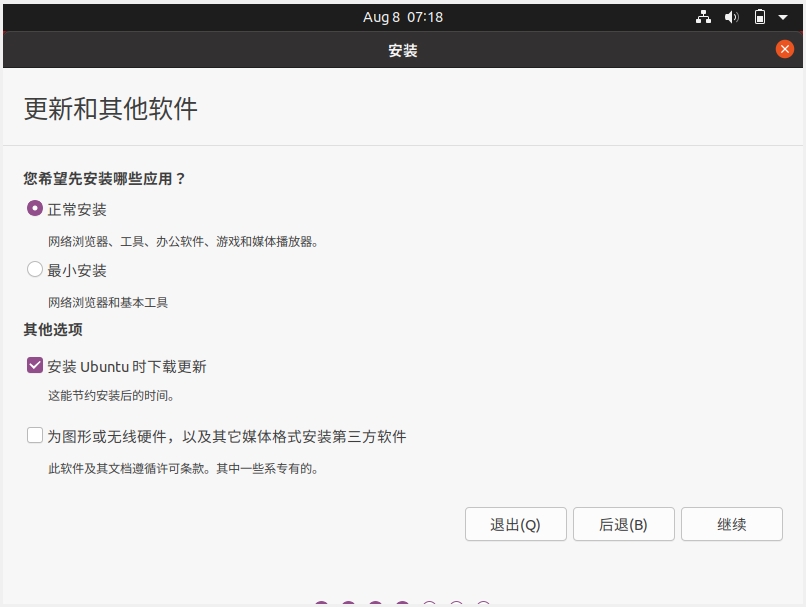Proceed with the 继续 button

[731, 524]
